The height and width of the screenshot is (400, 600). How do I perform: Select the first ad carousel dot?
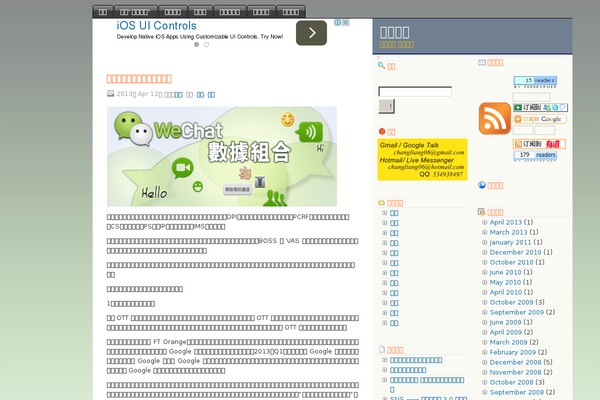tap(196, 44)
